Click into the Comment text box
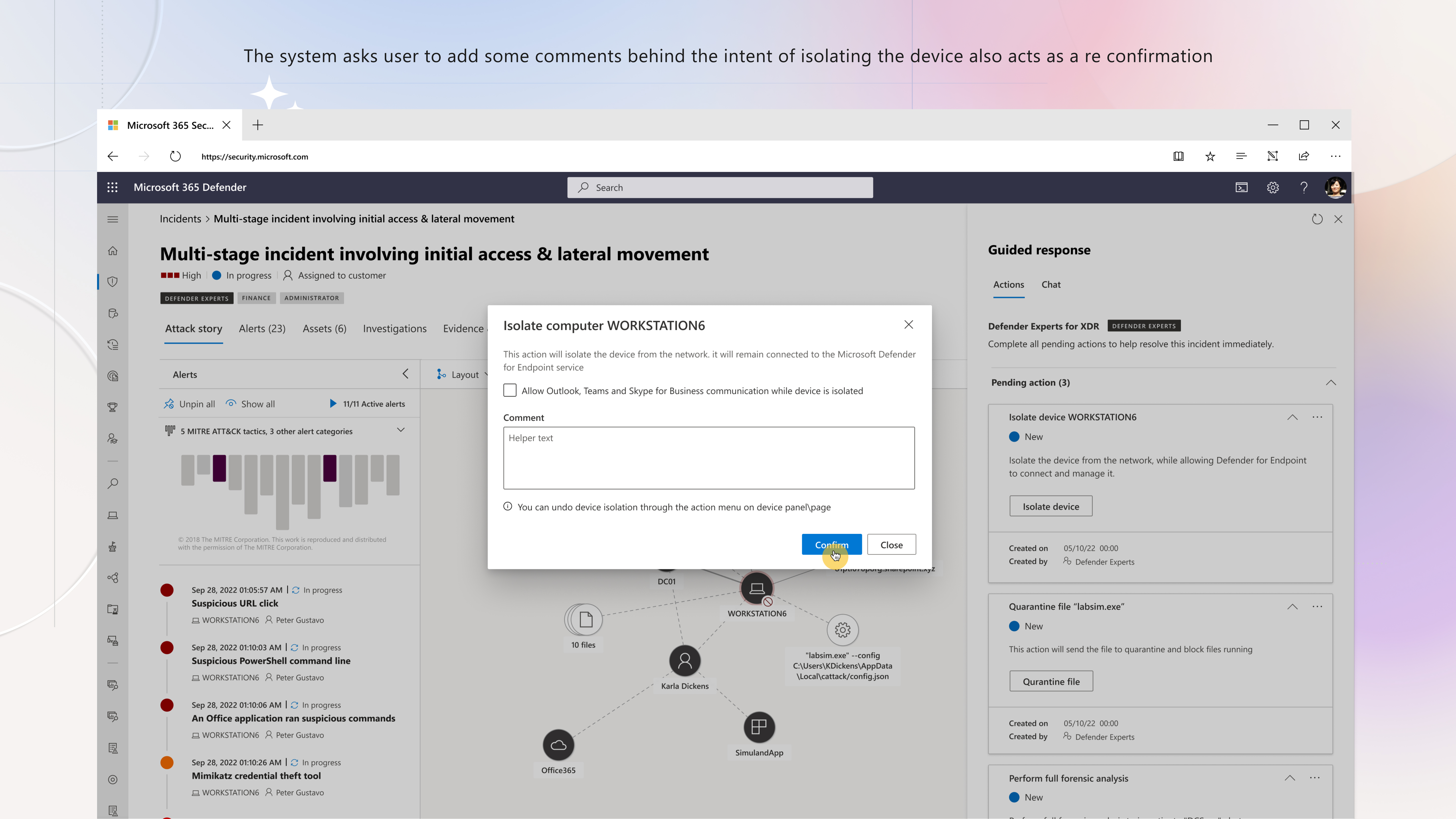 (709, 458)
